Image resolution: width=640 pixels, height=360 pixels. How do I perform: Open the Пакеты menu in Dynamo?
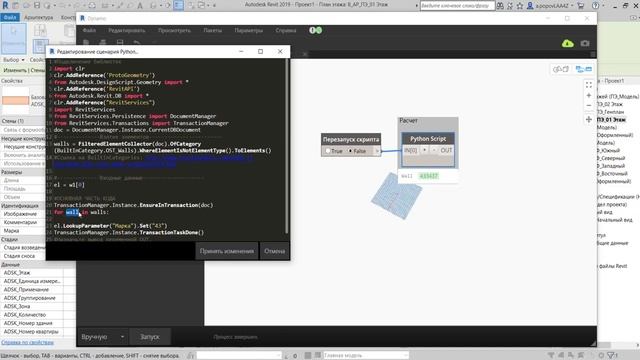(x=213, y=30)
